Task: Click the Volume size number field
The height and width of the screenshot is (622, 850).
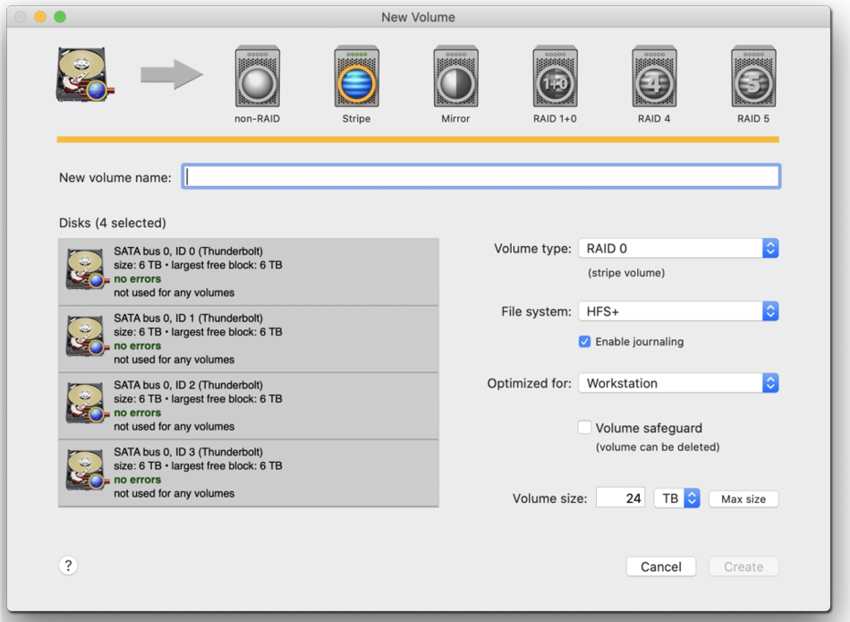Action: 620,498
